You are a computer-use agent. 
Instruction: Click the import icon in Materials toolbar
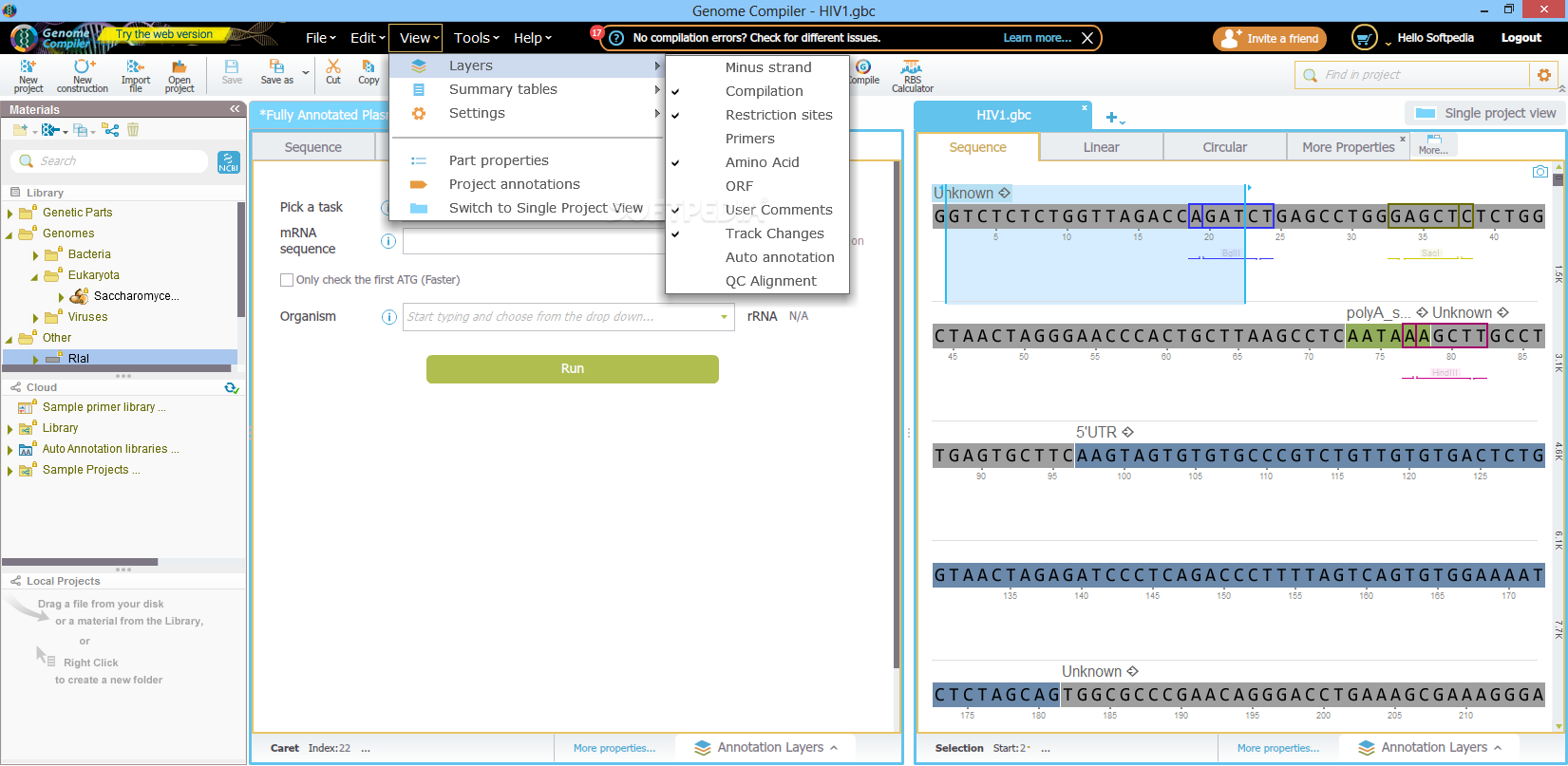(52, 130)
